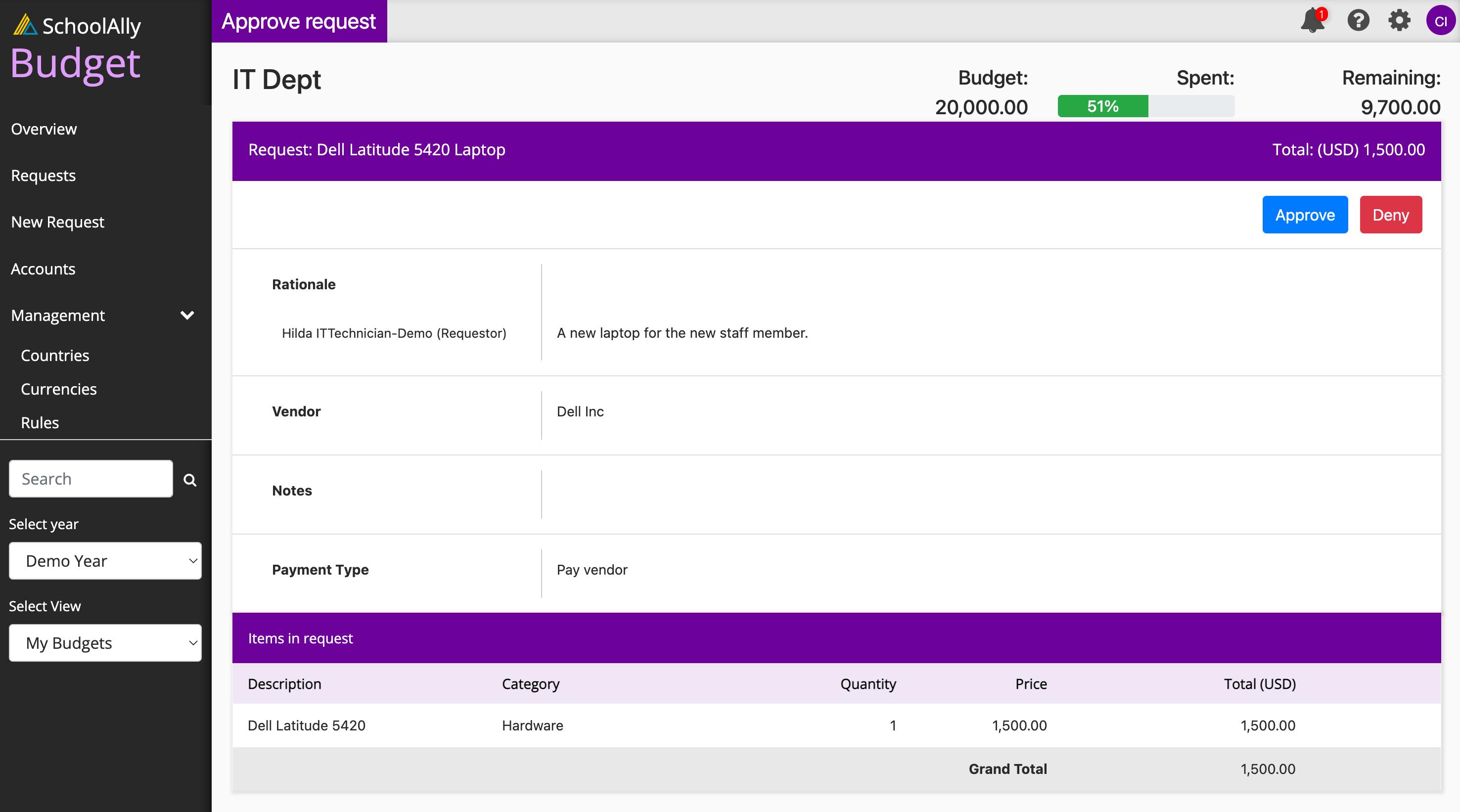Open Rules under Management
Image resolution: width=1460 pixels, height=812 pixels.
(x=40, y=422)
